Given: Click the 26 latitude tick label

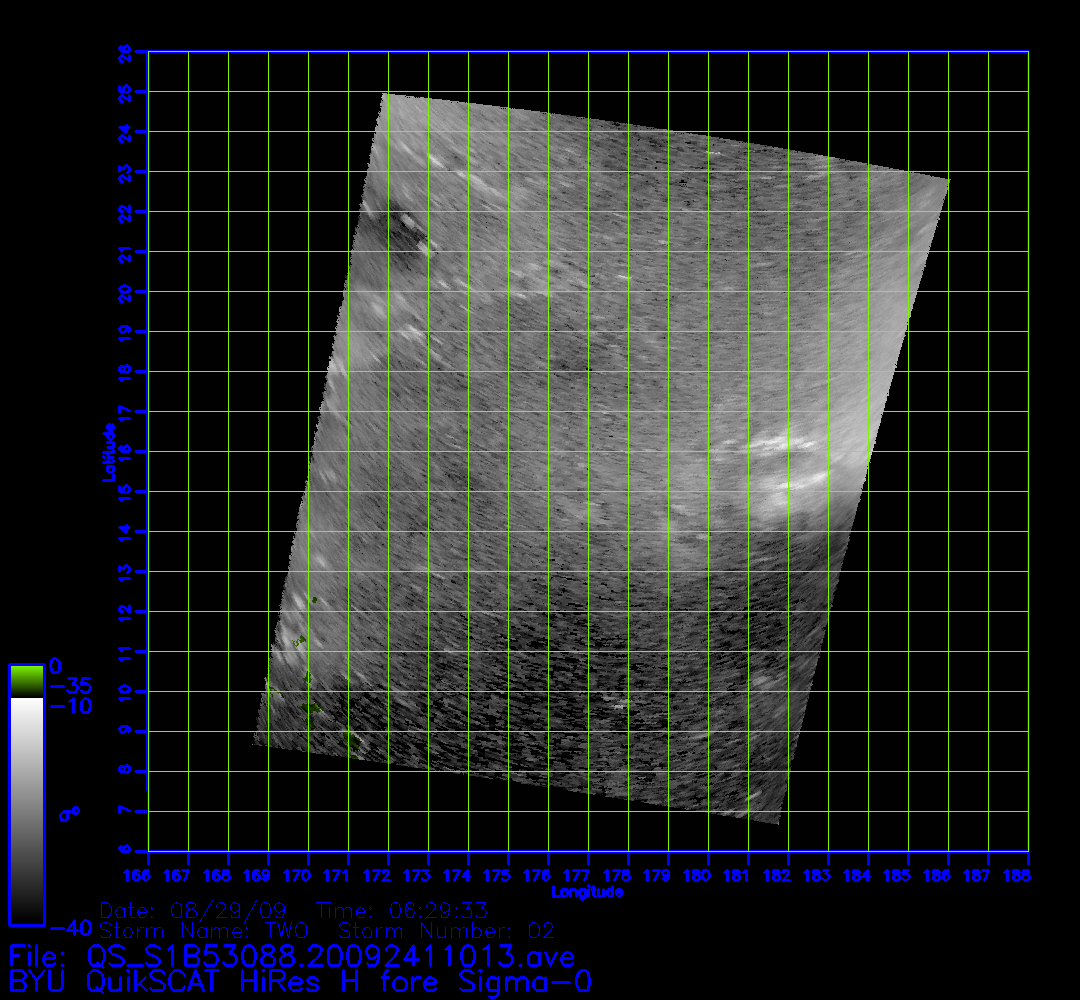Looking at the screenshot, I should pos(126,51).
